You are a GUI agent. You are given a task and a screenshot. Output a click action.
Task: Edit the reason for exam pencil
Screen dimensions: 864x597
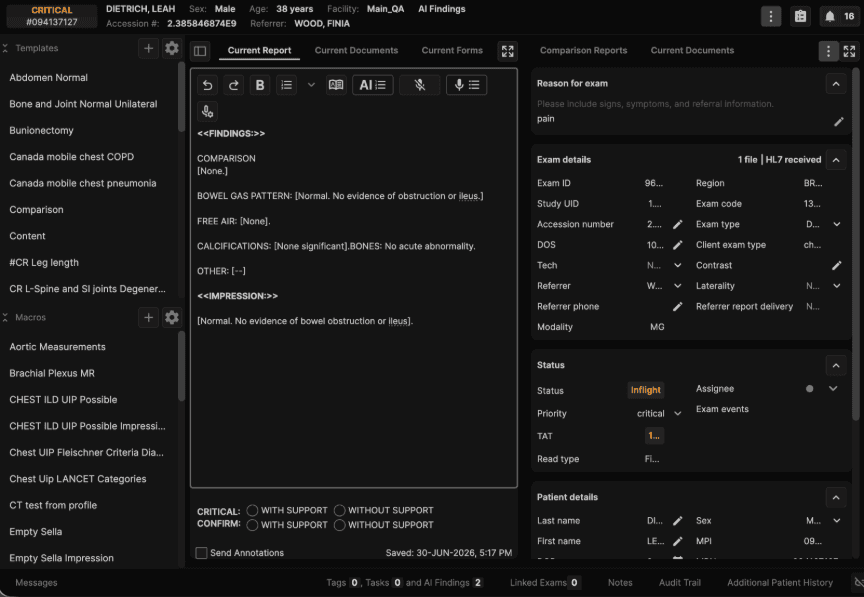839,122
